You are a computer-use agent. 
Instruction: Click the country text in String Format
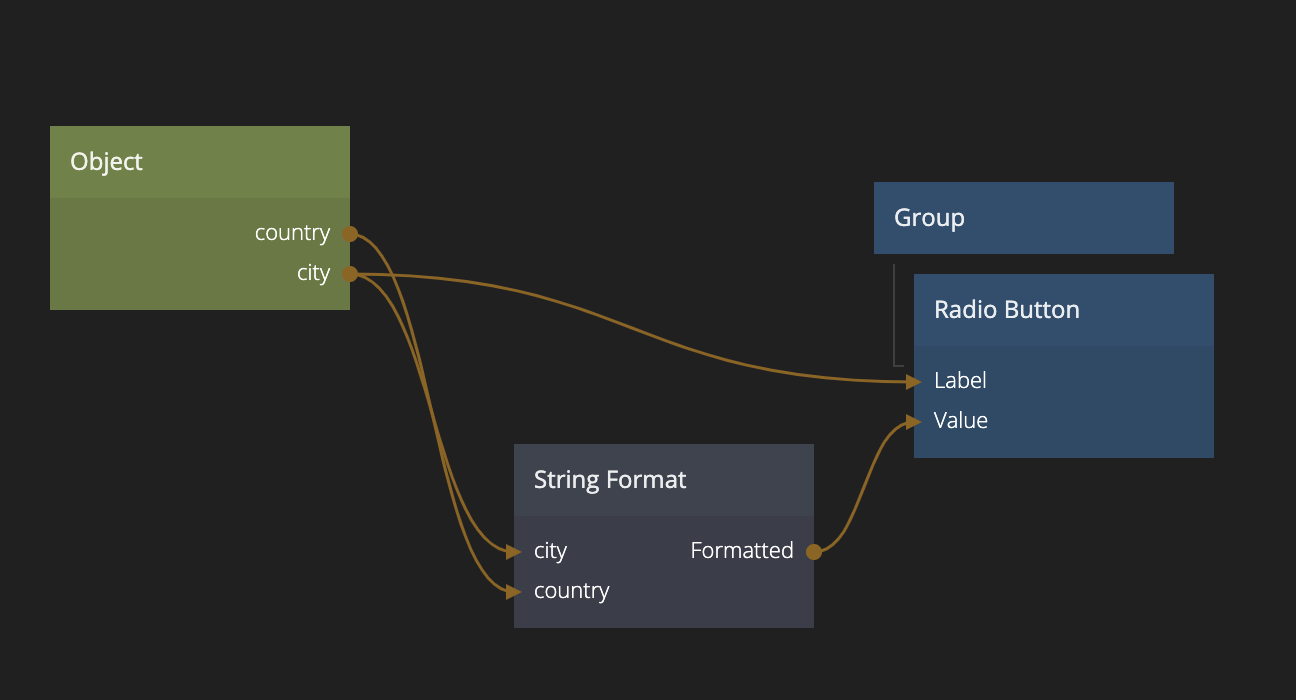(x=571, y=591)
